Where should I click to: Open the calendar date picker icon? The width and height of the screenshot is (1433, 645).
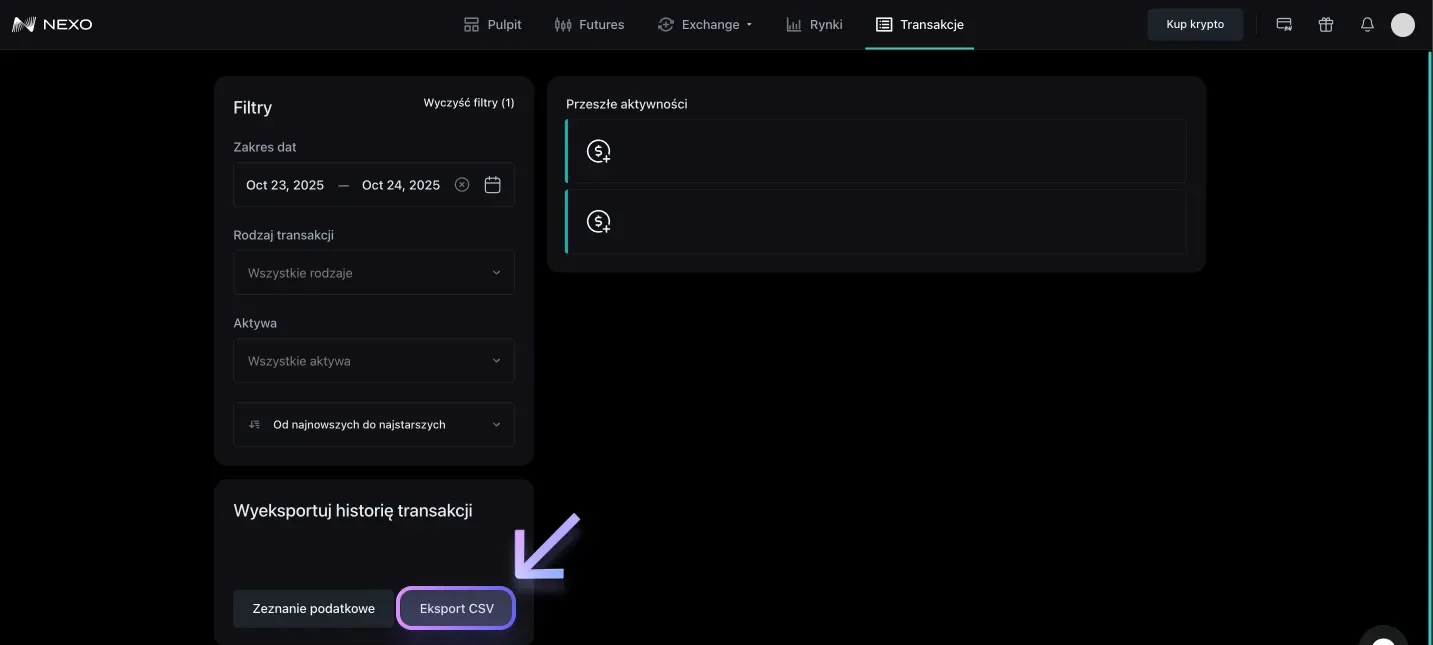[x=492, y=185]
